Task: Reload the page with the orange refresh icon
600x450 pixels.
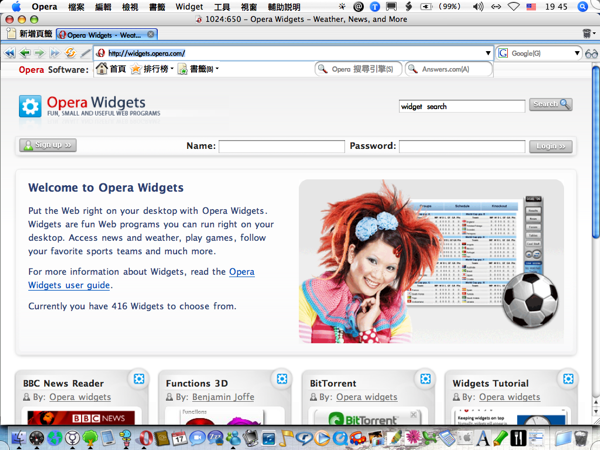Action: 70,53
